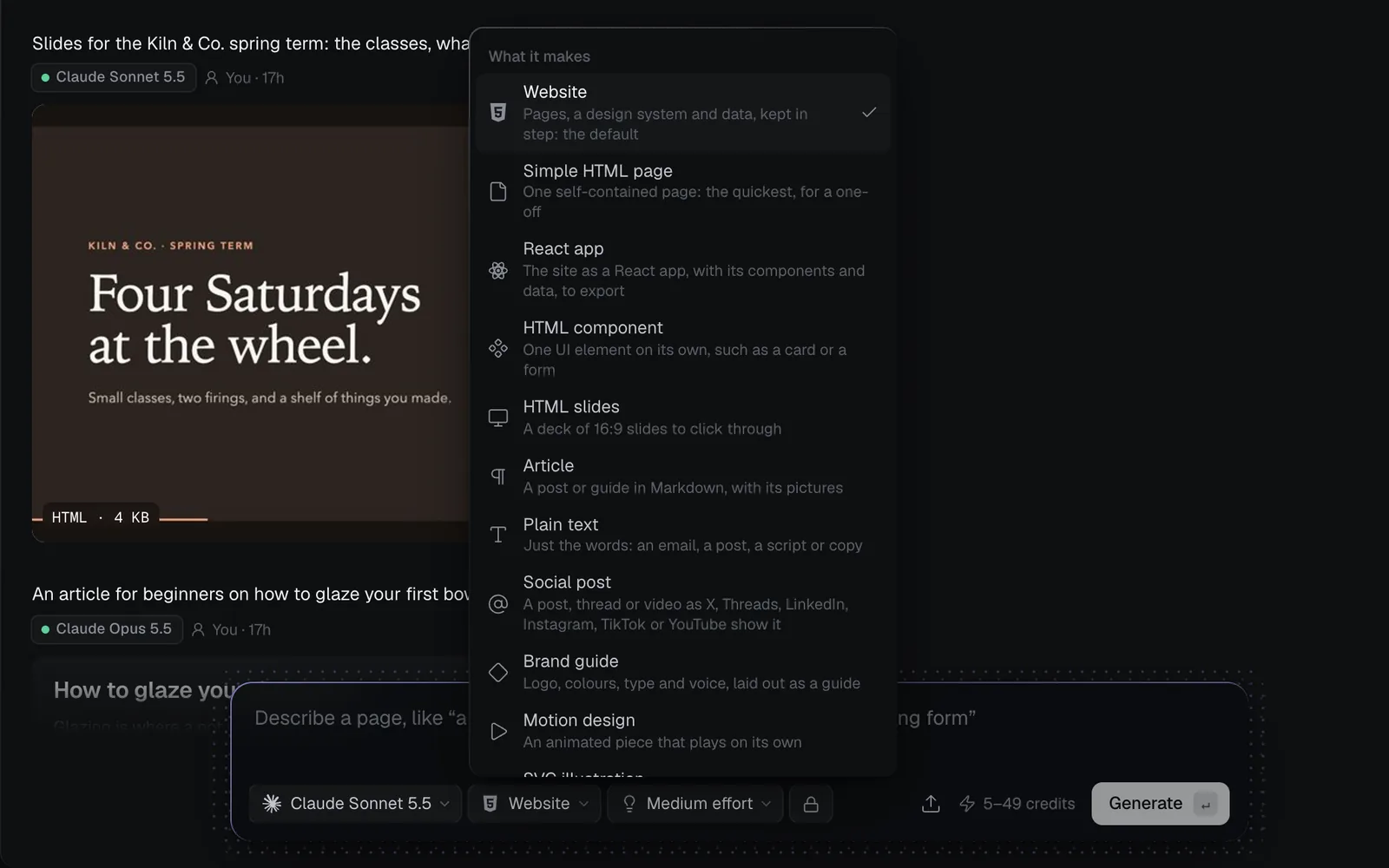Viewport: 1389px width, 868px height.
Task: Click the Claude Opus 5.5 badge under article title
Action: pyautogui.click(x=107, y=629)
